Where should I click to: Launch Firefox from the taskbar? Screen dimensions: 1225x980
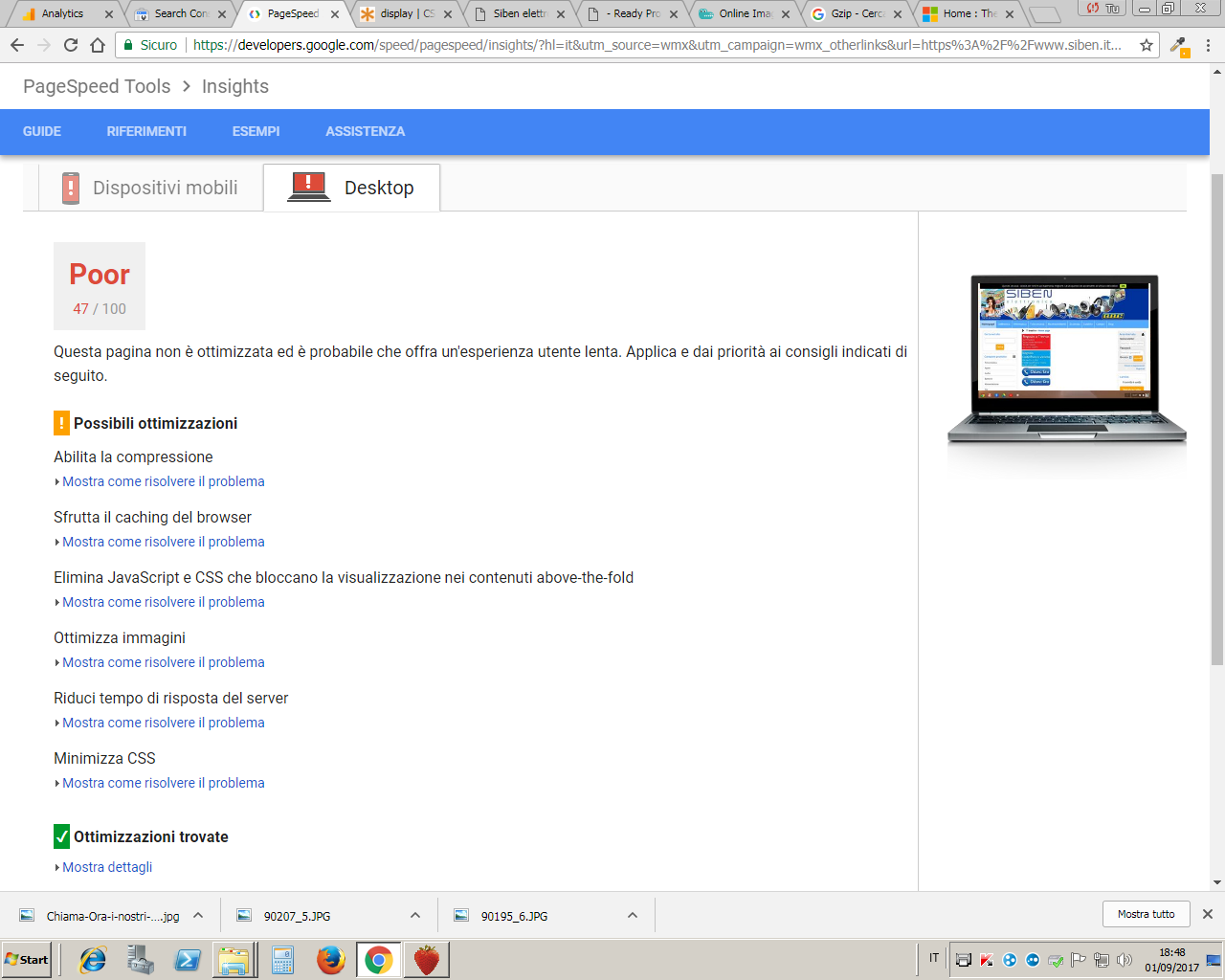click(x=331, y=960)
